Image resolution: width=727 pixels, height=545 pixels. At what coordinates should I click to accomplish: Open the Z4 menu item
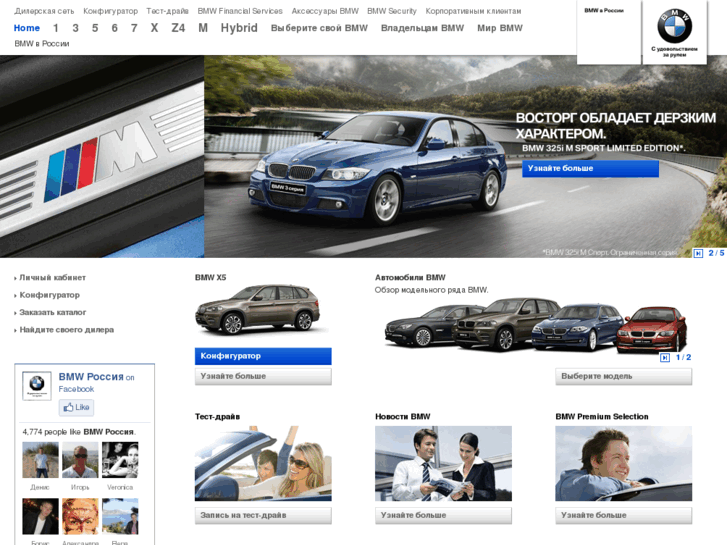point(178,28)
